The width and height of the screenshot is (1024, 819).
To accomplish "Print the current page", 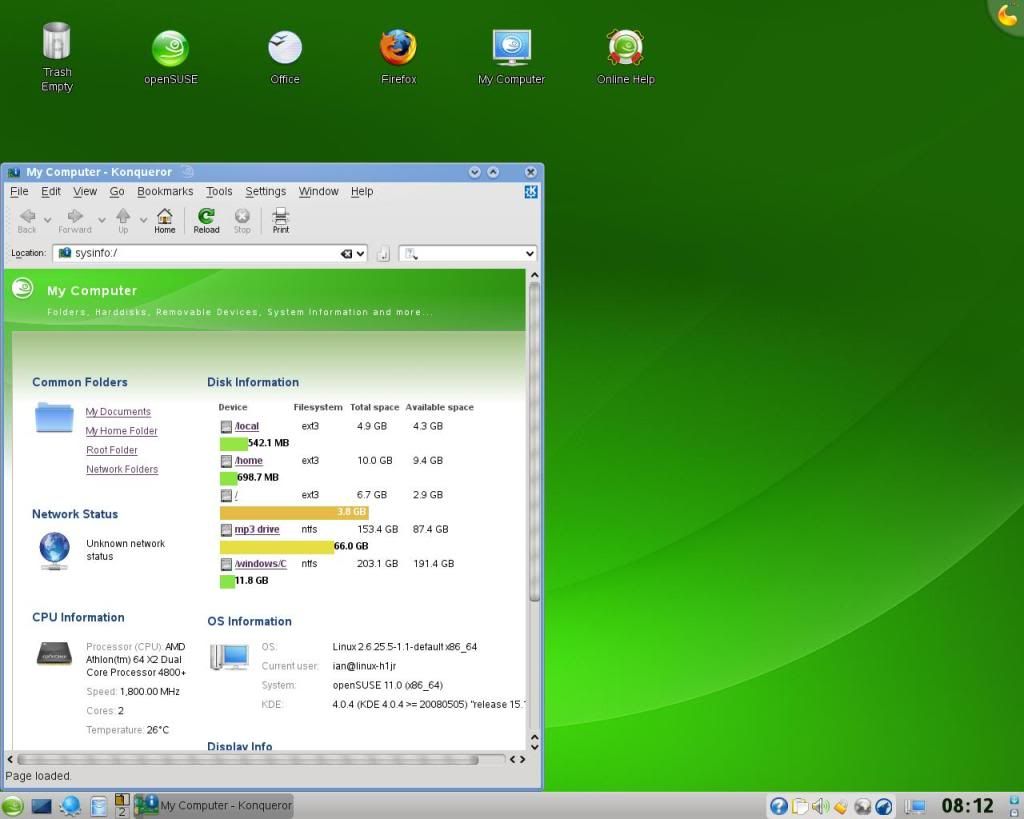I will (281, 221).
